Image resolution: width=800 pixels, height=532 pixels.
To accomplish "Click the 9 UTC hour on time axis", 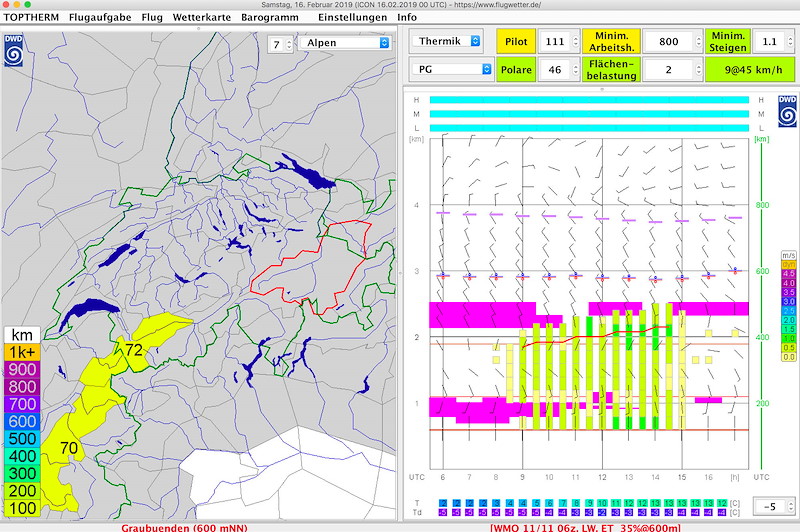I will [x=522, y=477].
